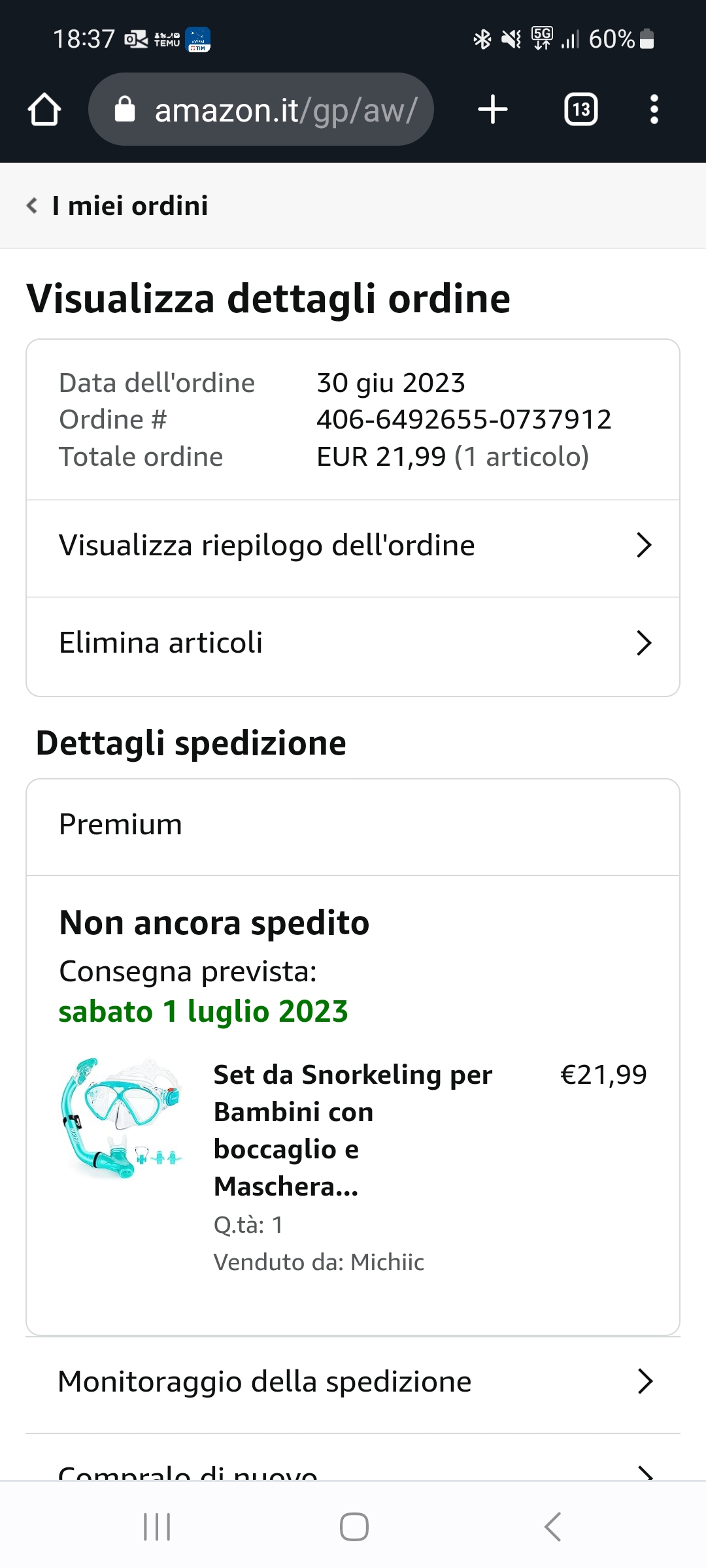
Task: Open the tab switcher showing 13 tabs
Action: [x=581, y=109]
